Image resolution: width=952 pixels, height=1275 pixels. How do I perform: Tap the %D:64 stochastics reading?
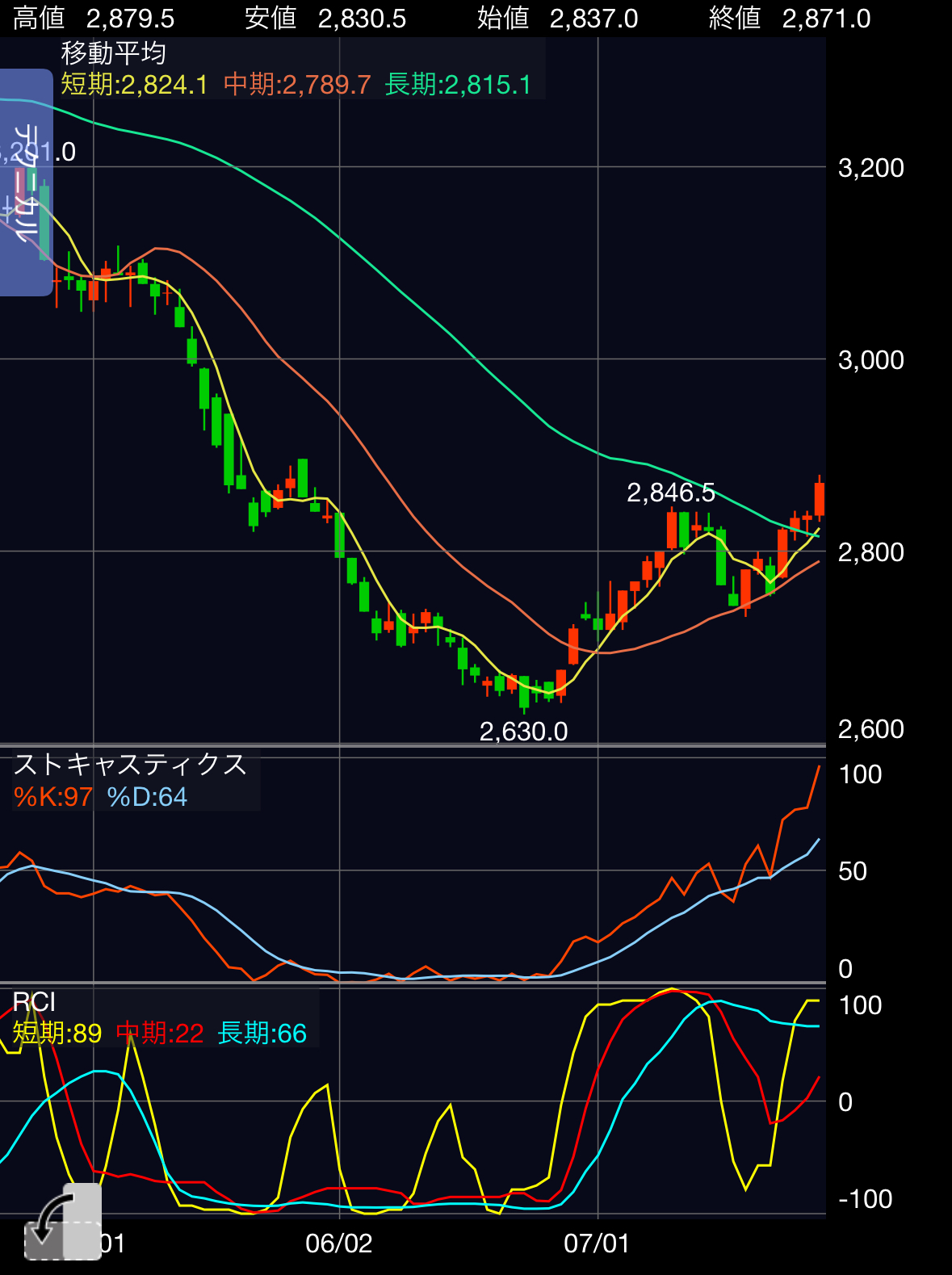point(147,797)
